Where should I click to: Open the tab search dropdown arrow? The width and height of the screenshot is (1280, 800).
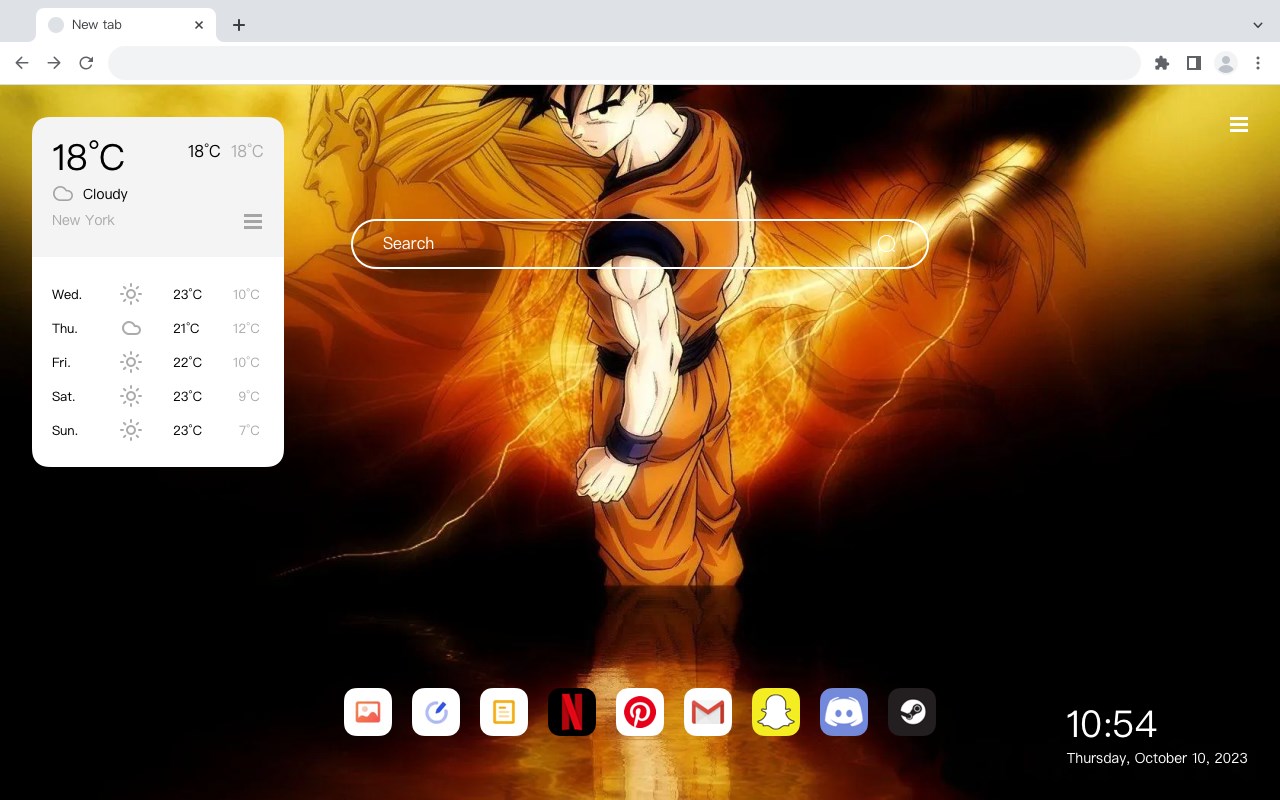1258,25
